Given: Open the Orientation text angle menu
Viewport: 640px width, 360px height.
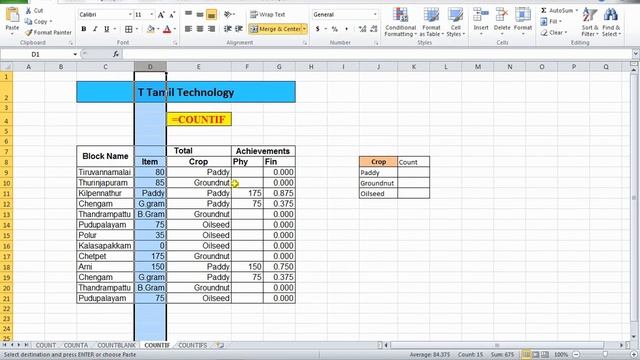Looking at the screenshot, I should coord(229,15).
